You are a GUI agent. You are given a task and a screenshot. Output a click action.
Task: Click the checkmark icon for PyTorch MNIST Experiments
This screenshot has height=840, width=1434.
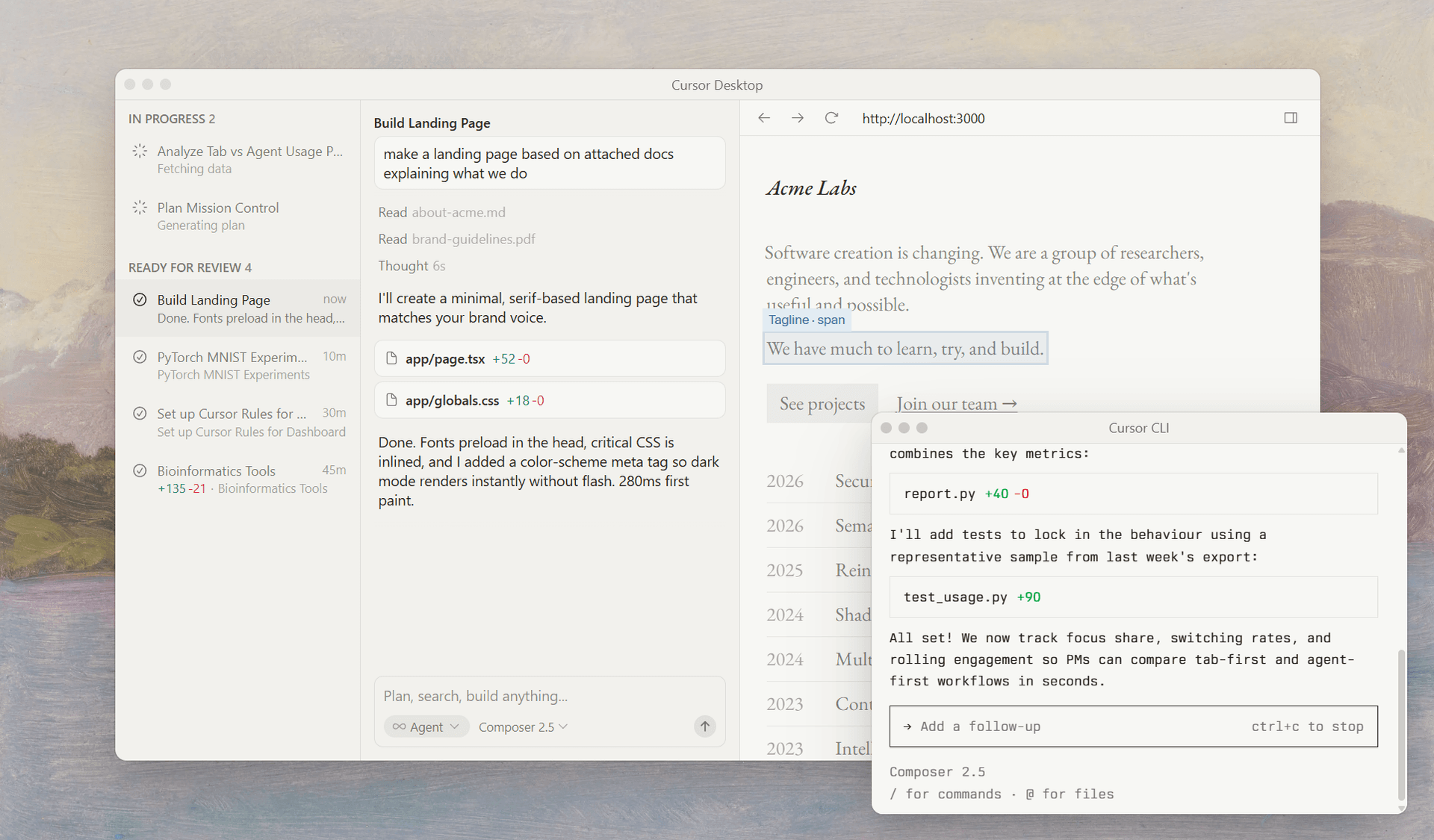pos(140,357)
